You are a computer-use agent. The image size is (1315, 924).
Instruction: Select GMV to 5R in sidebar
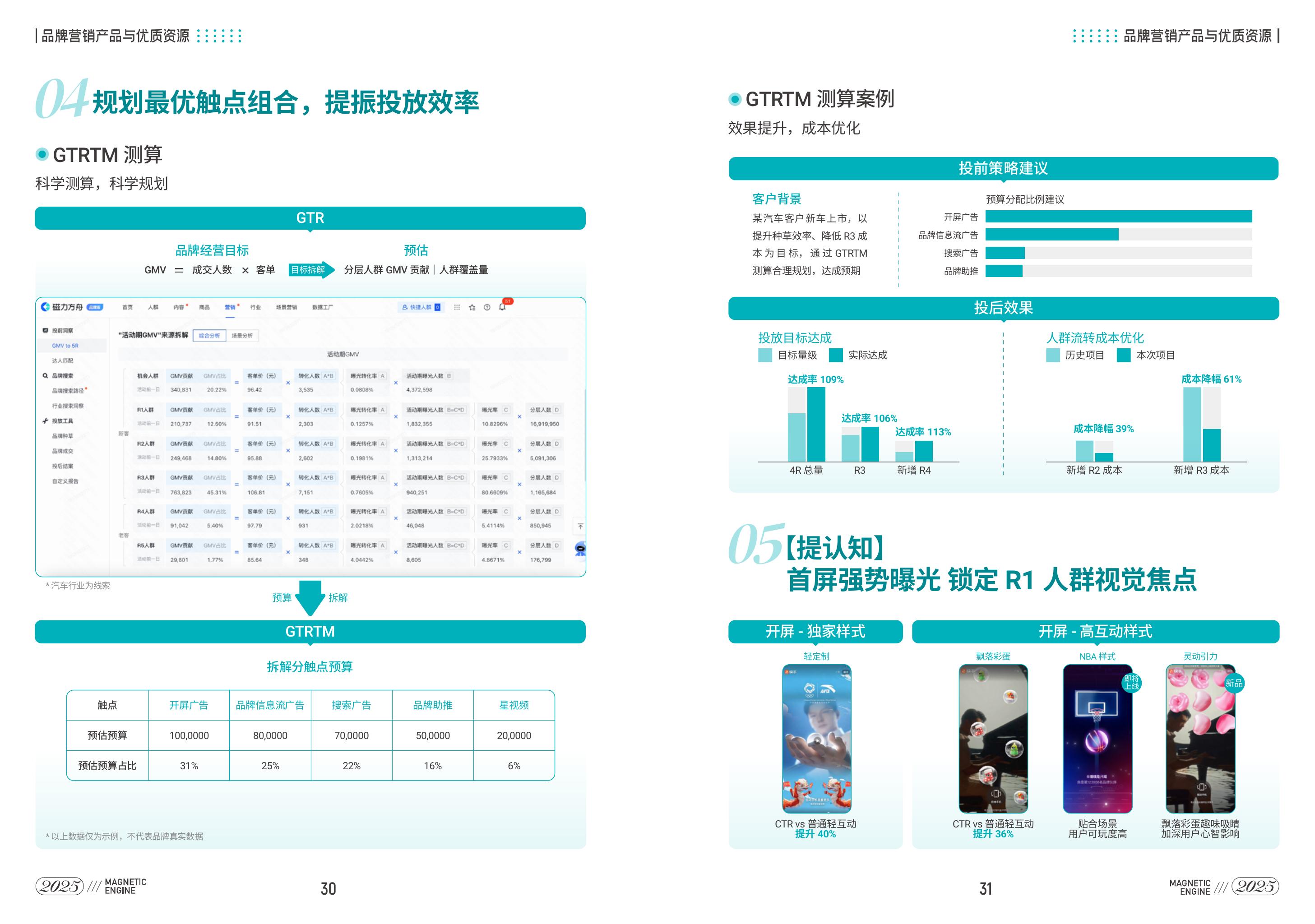[65, 346]
